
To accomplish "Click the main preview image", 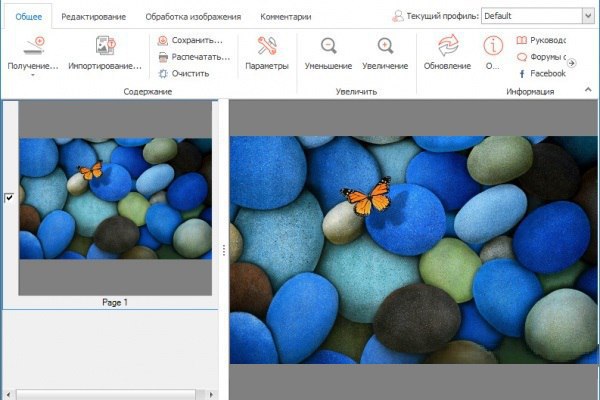I will [413, 250].
